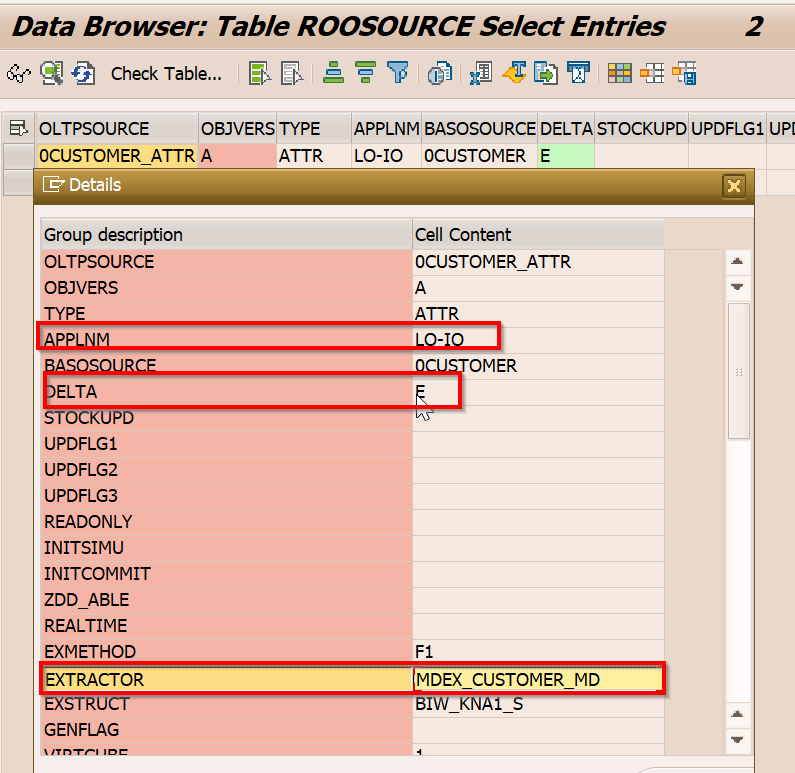Click the Select All green list icon
The image size is (795, 773).
(260, 73)
